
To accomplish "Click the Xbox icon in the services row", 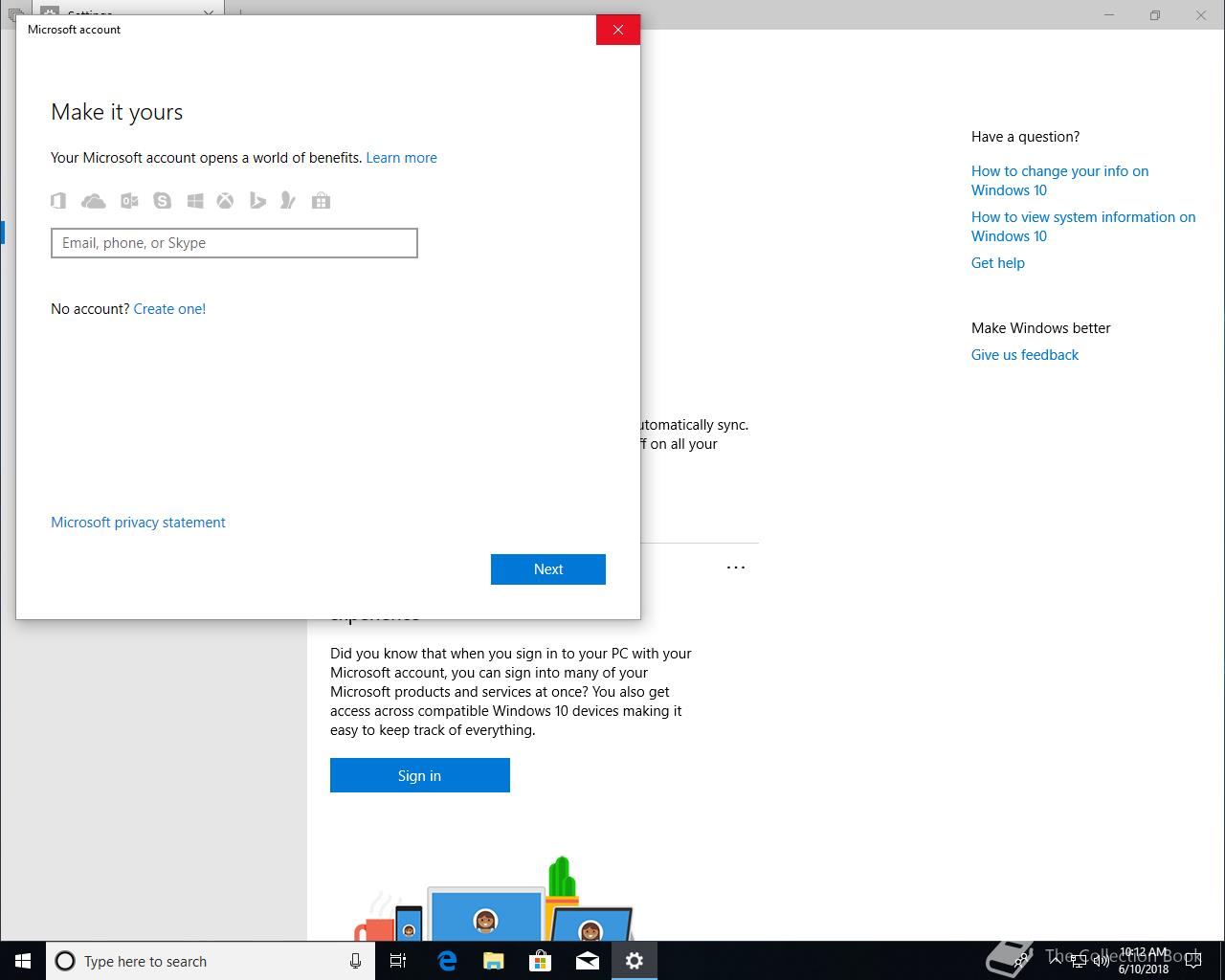I will (225, 200).
